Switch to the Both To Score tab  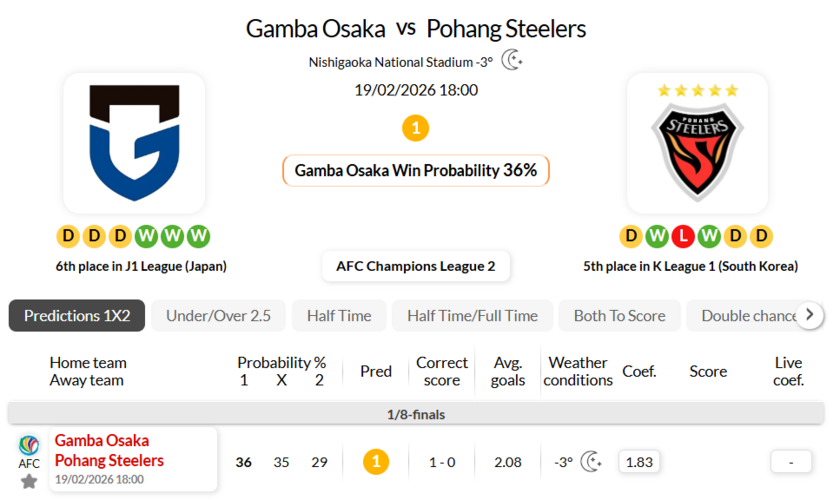pos(619,315)
